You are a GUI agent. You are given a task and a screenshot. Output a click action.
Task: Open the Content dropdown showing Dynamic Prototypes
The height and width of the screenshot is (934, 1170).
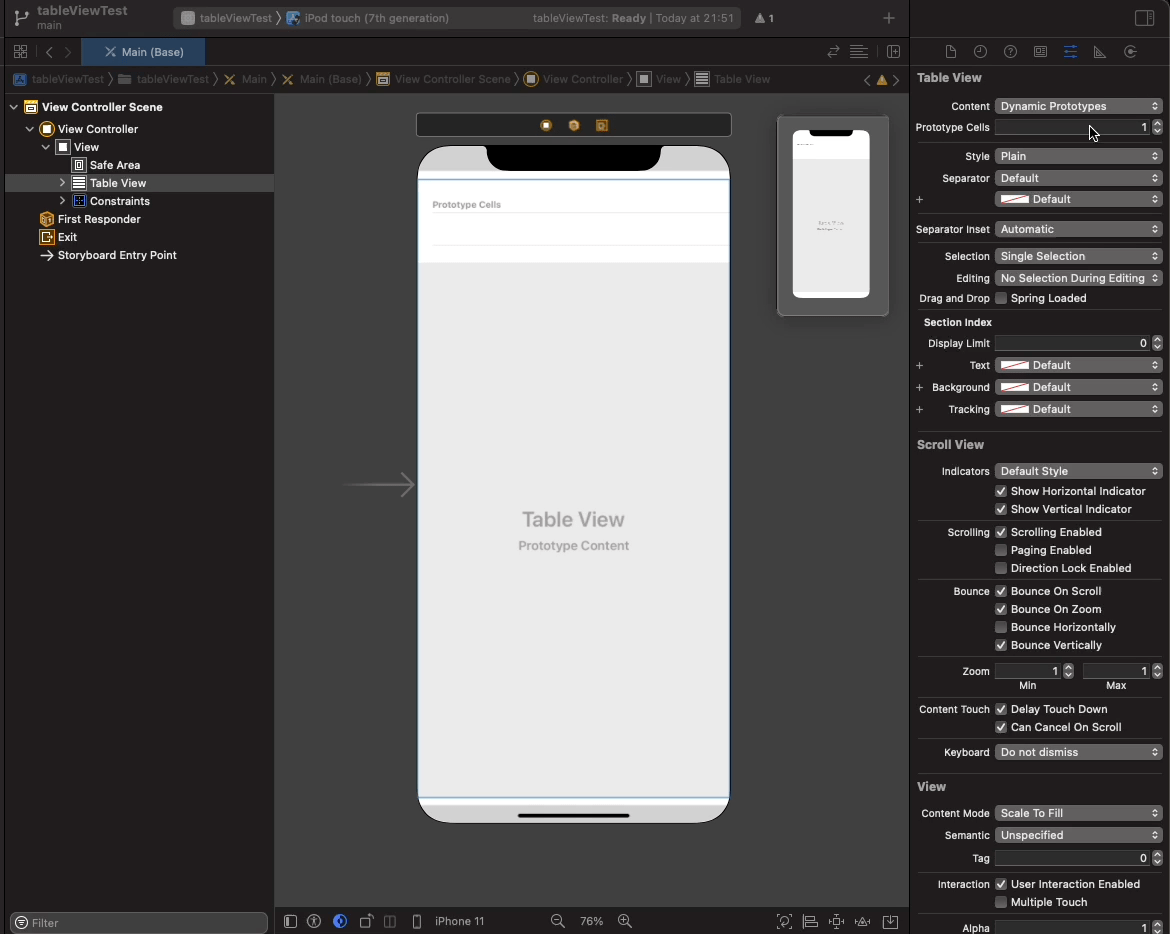click(x=1078, y=106)
